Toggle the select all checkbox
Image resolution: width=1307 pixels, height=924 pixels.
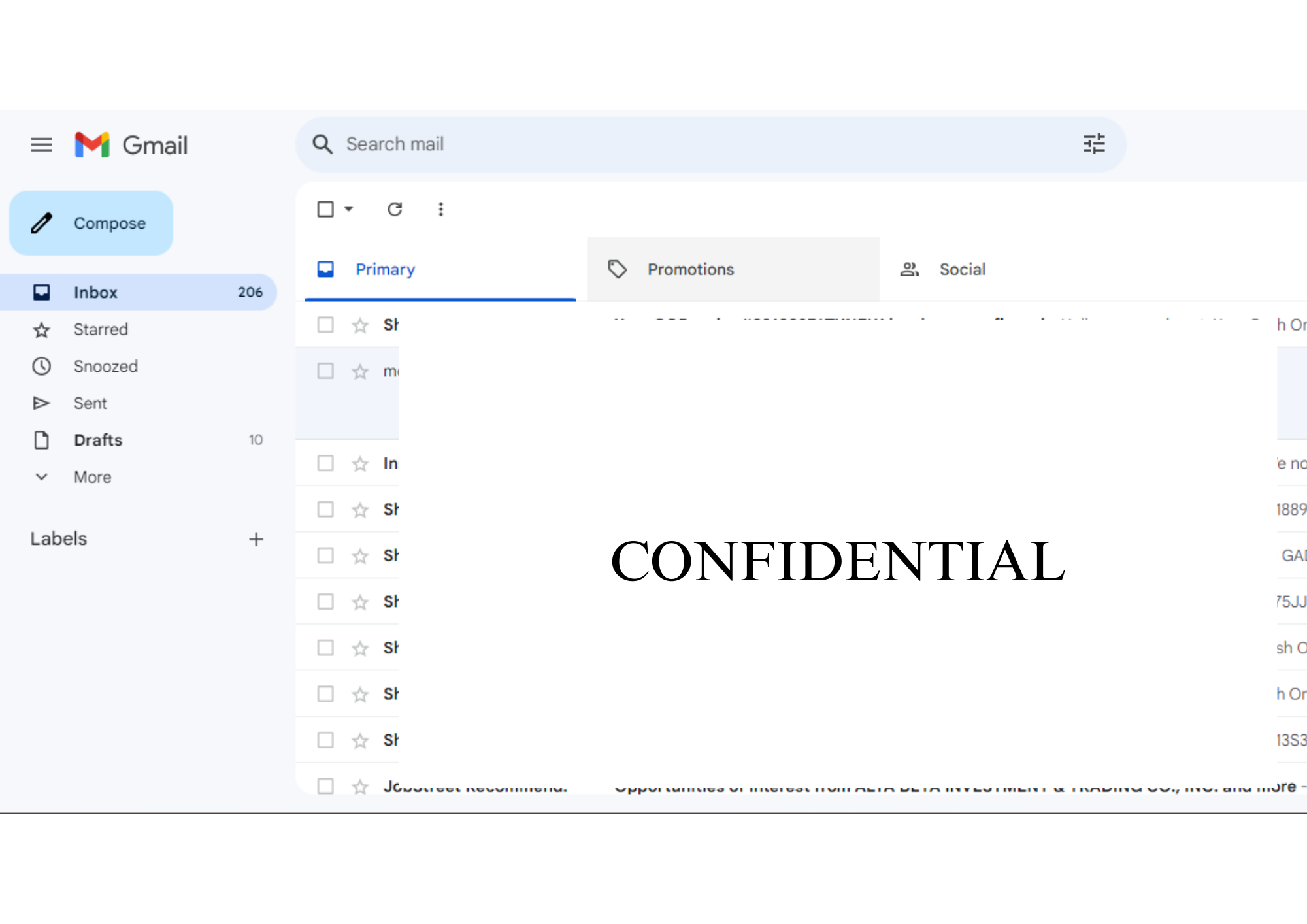325,209
